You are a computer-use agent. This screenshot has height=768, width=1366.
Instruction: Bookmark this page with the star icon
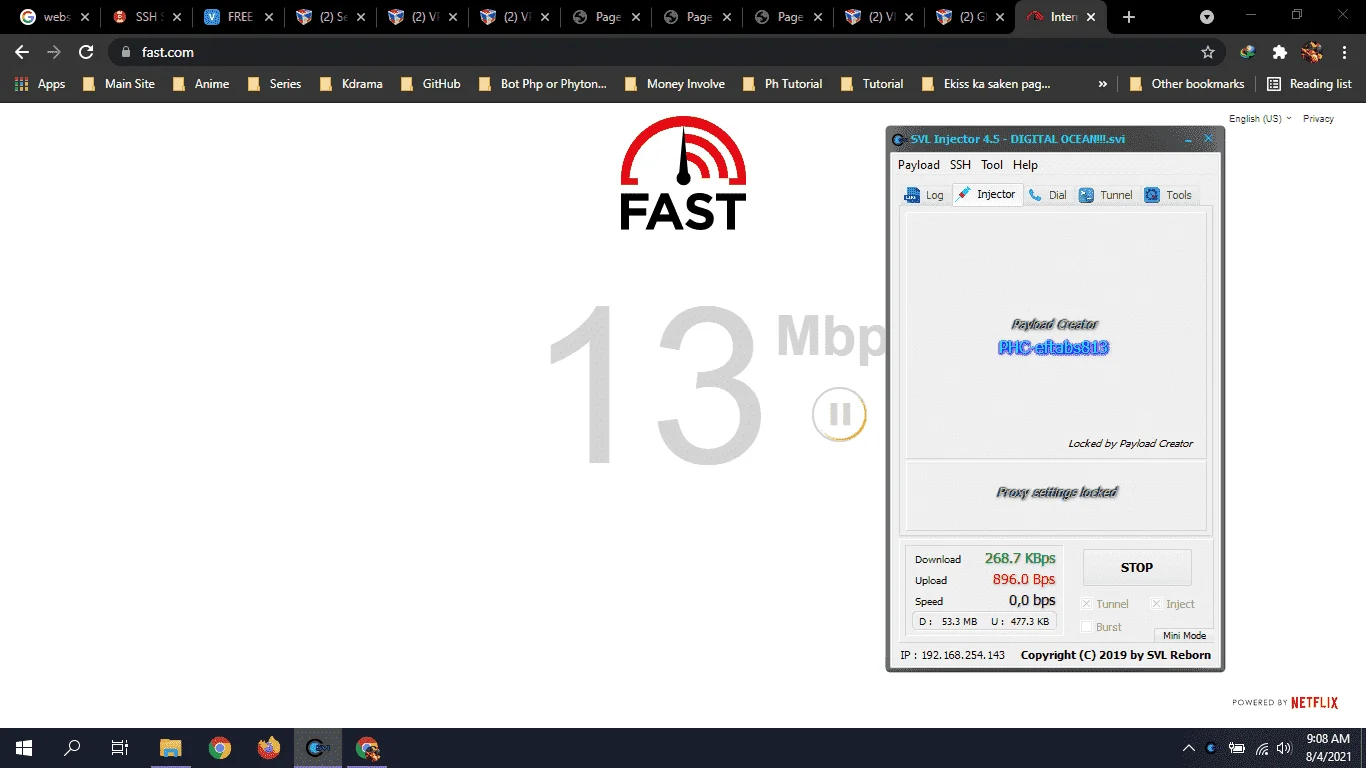[1208, 52]
